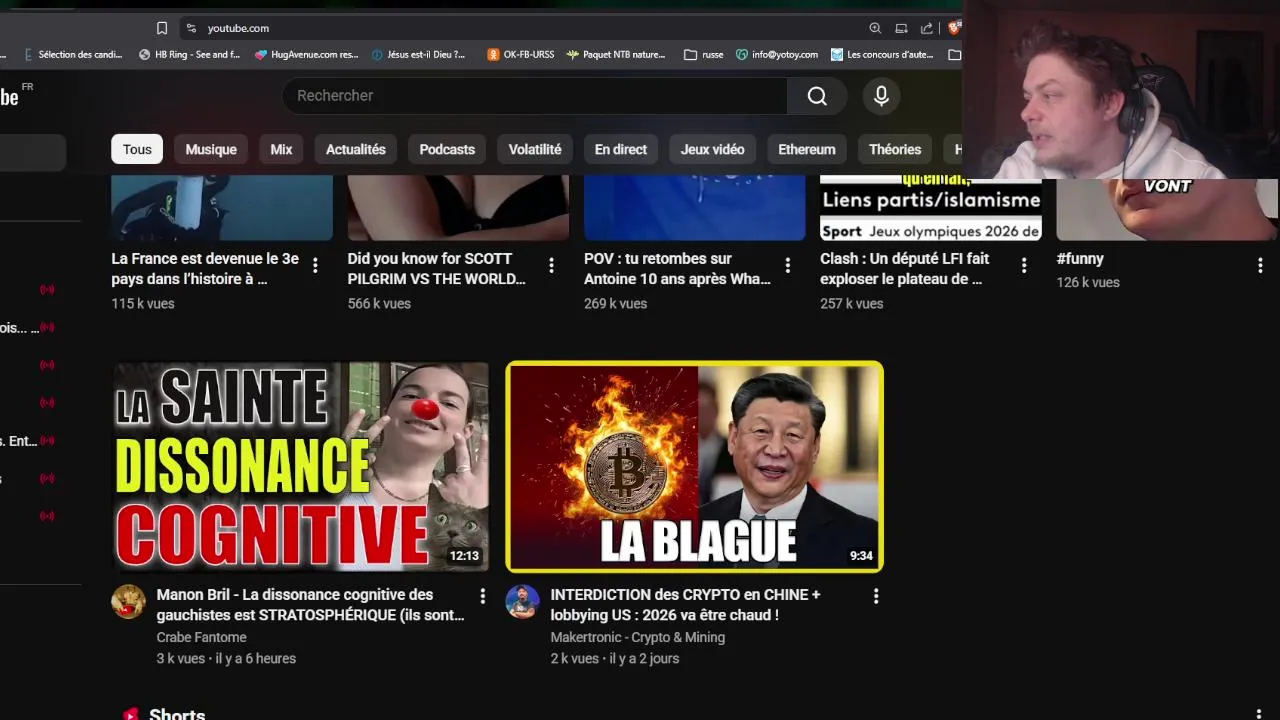Screen dimensions: 1280x720
Task: Open more options for the #funny video
Action: pyautogui.click(x=1260, y=265)
